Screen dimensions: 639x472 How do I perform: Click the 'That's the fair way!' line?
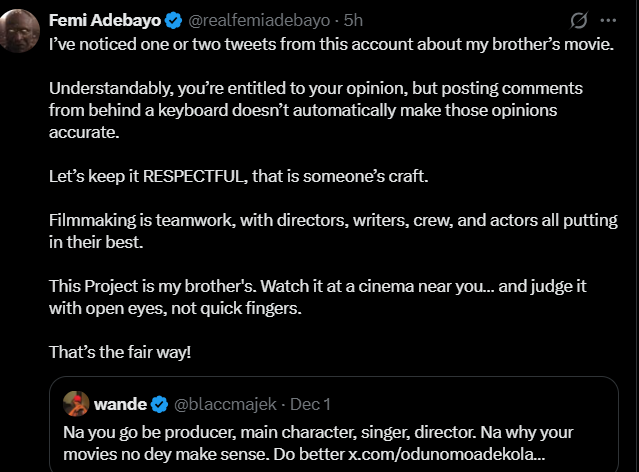pos(121,351)
